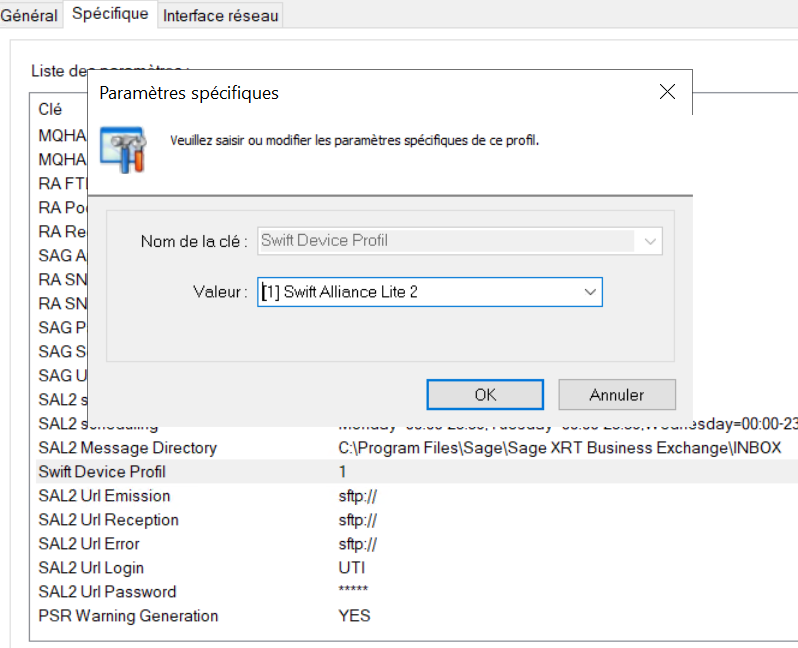This screenshot has width=798, height=648.
Task: Switch to the Interface réseau tab
Action: click(220, 16)
